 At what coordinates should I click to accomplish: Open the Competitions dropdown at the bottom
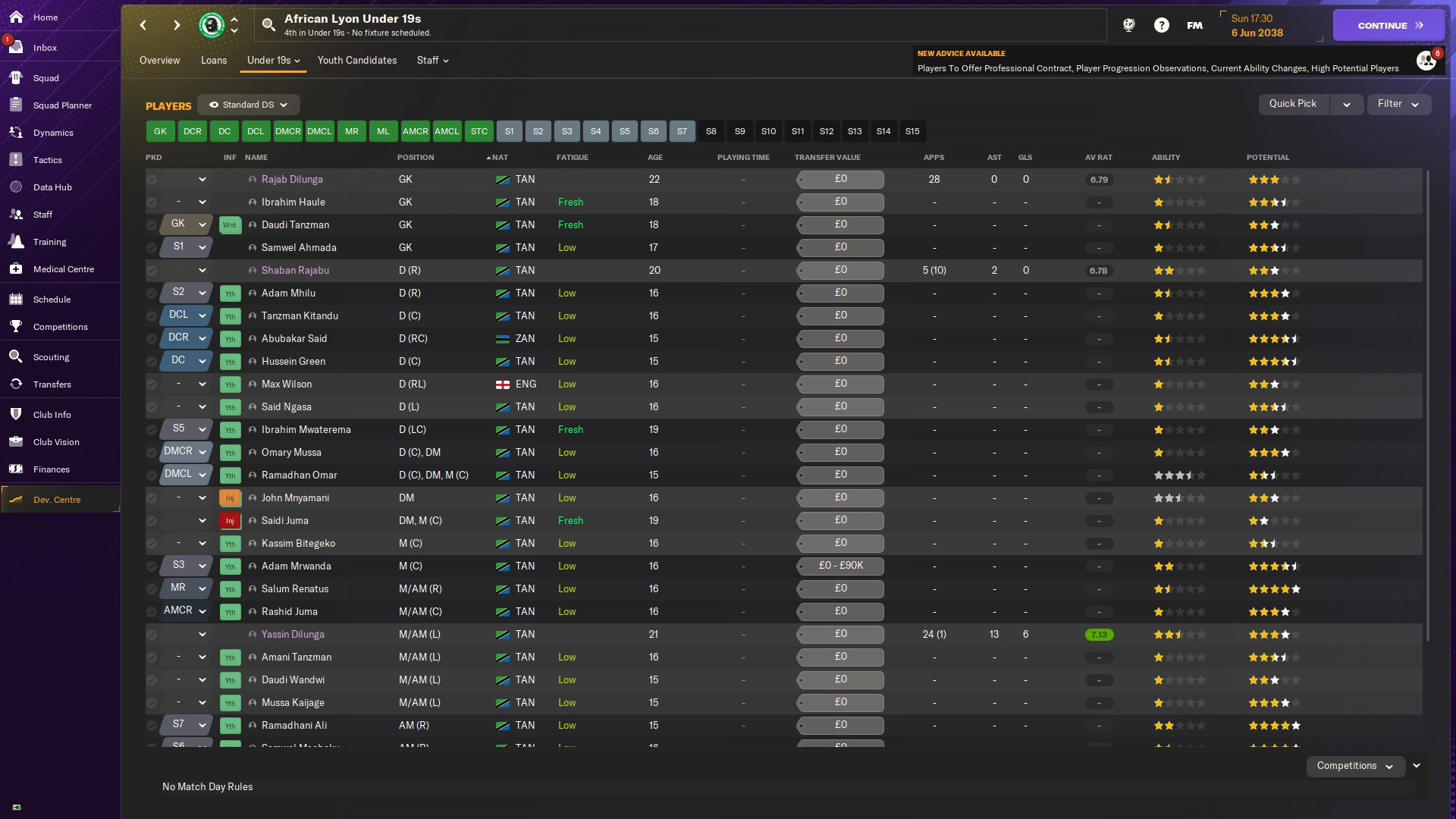tap(1354, 766)
